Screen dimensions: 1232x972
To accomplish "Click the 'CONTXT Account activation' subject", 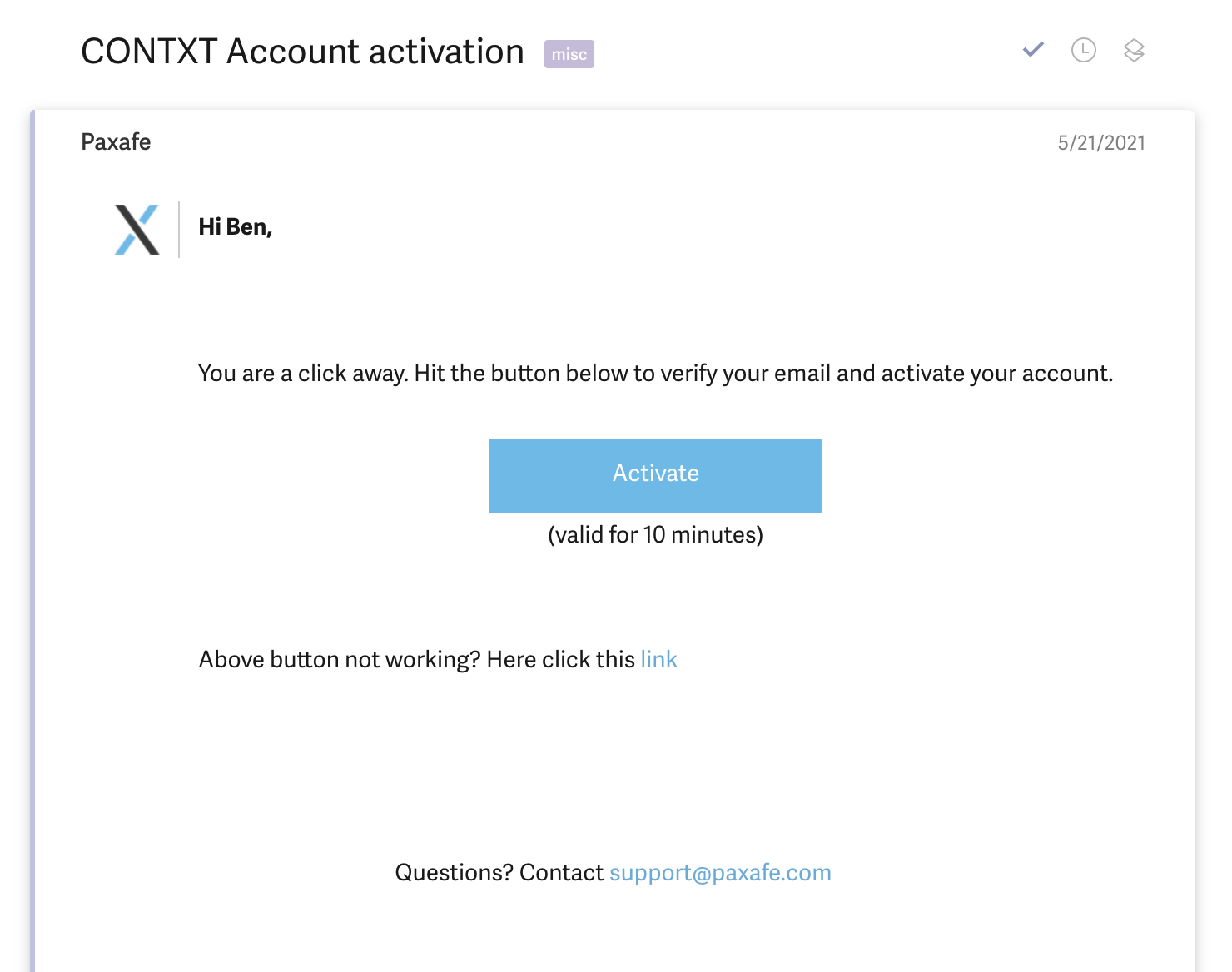I will click(x=302, y=52).
